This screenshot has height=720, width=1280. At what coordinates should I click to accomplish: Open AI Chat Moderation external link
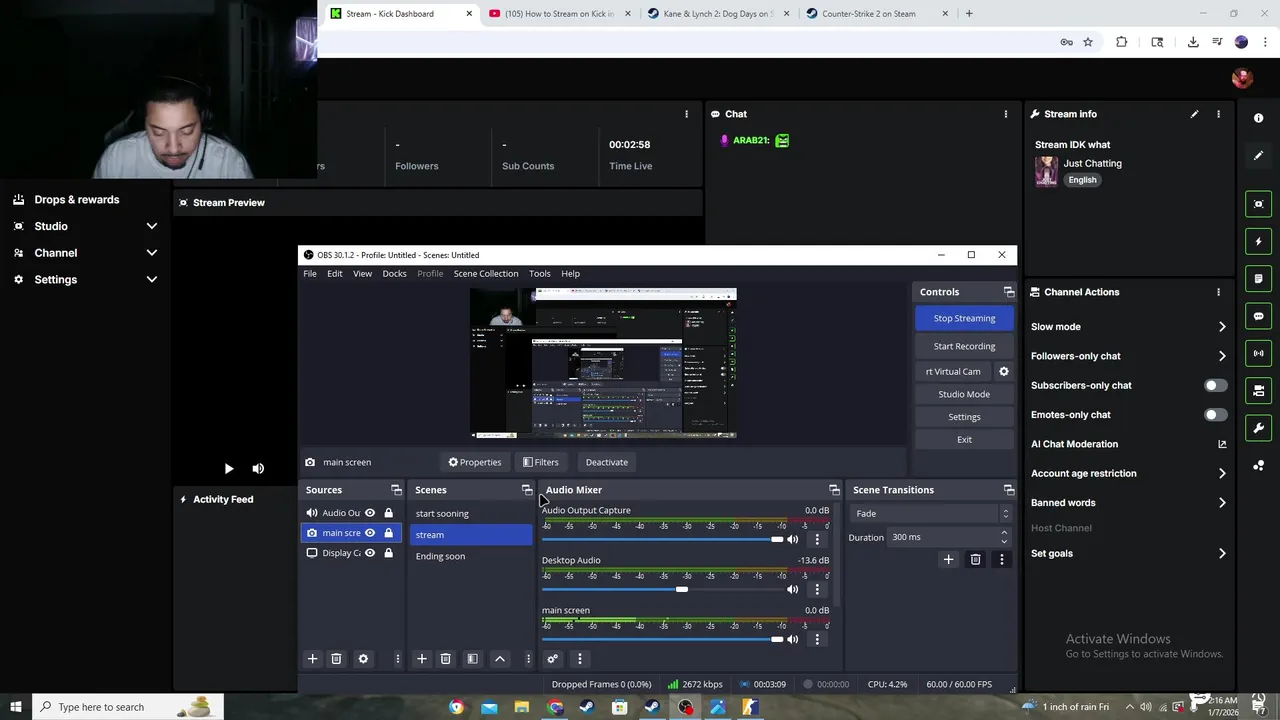1222,444
